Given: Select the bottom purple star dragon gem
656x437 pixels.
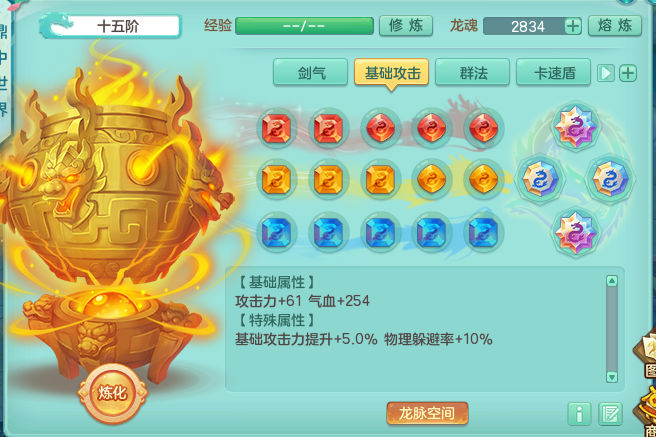Looking at the screenshot, I should coord(575,233).
